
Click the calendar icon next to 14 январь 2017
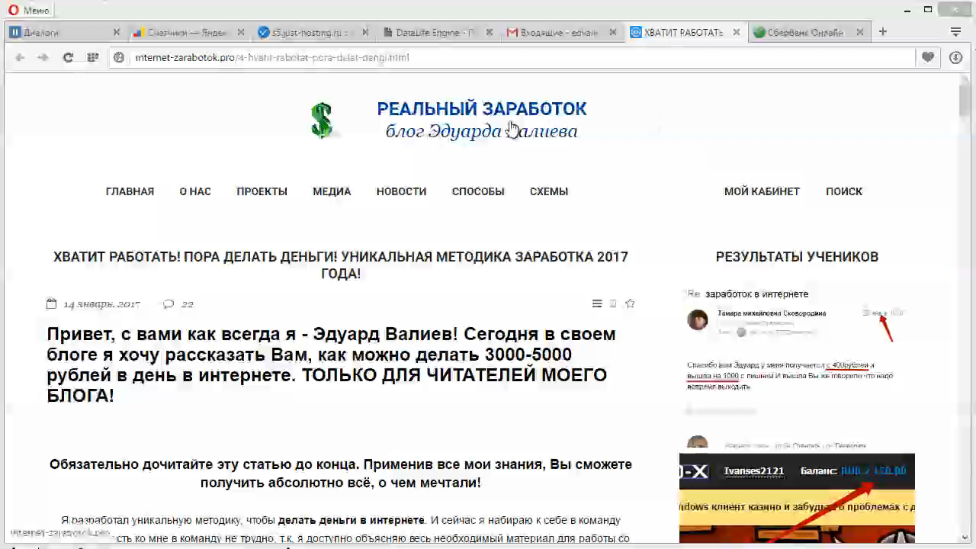click(x=52, y=304)
